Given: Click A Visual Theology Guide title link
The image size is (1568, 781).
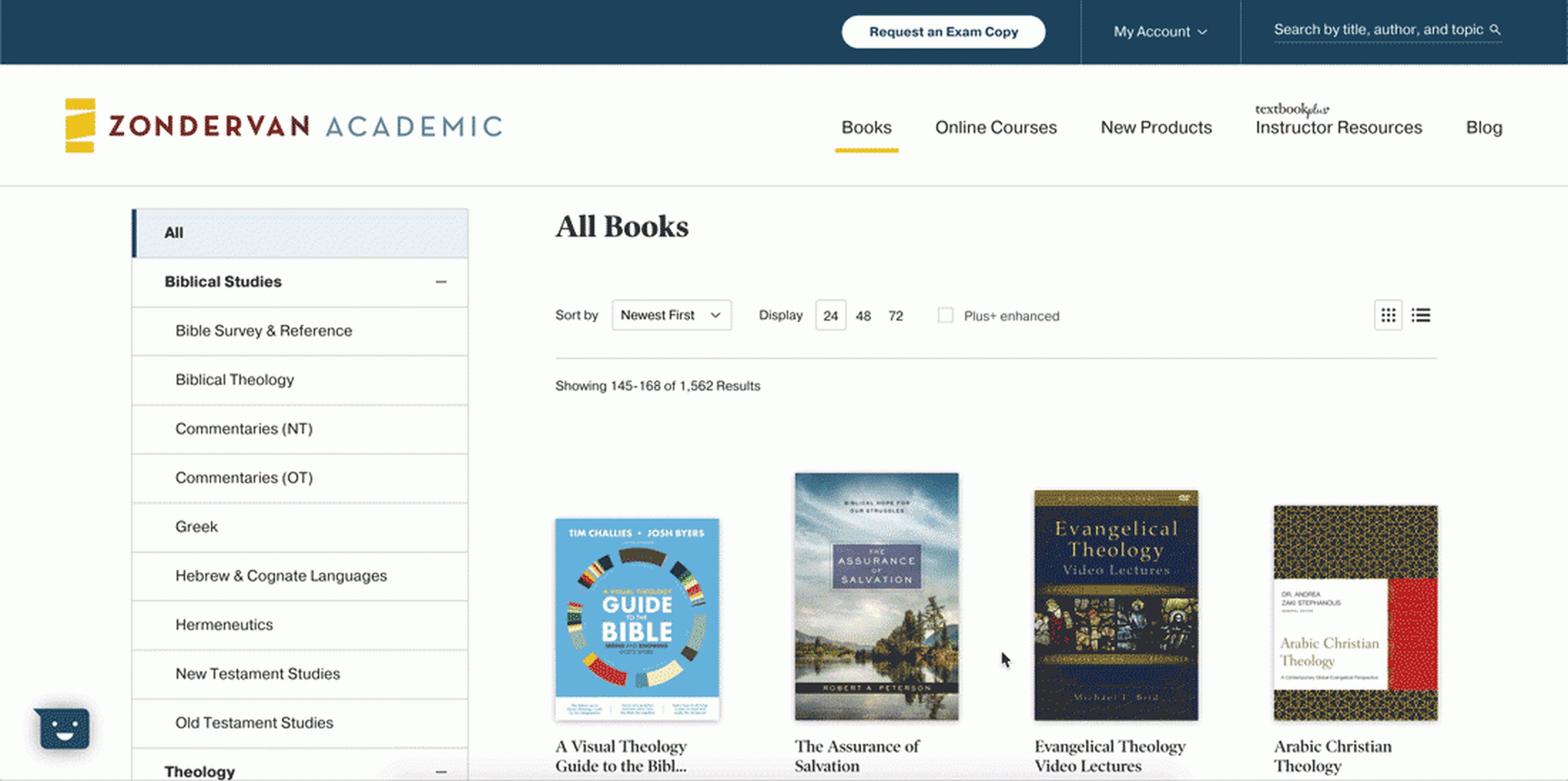Looking at the screenshot, I should (621, 756).
